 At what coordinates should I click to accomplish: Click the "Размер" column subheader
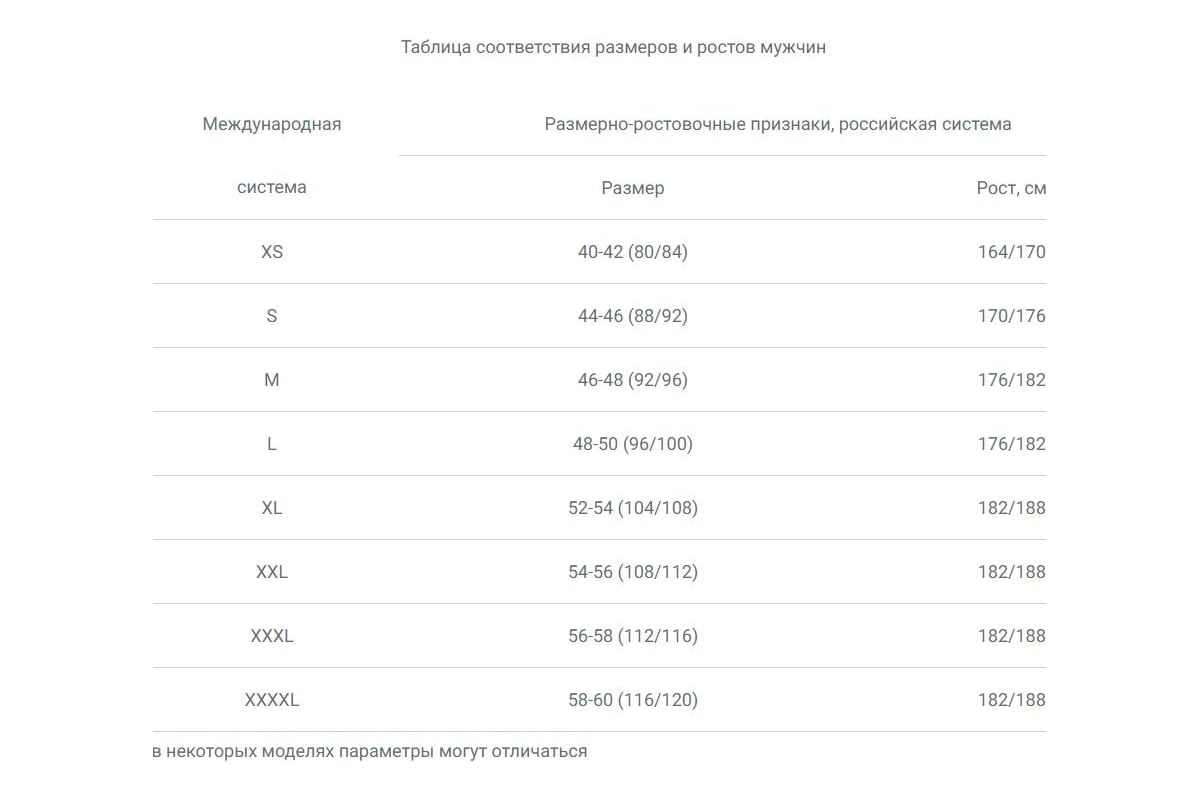632,188
